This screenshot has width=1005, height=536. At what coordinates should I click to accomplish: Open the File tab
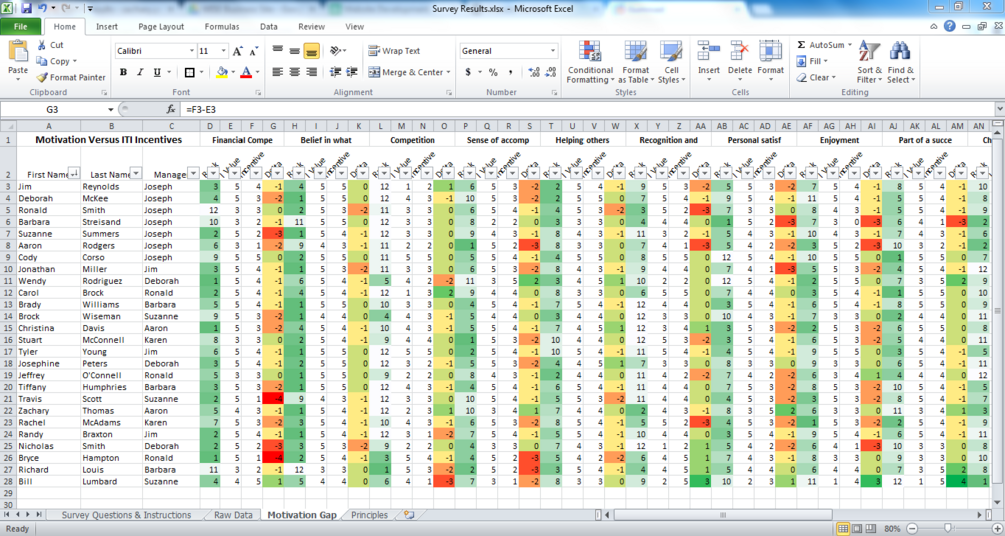(x=21, y=27)
